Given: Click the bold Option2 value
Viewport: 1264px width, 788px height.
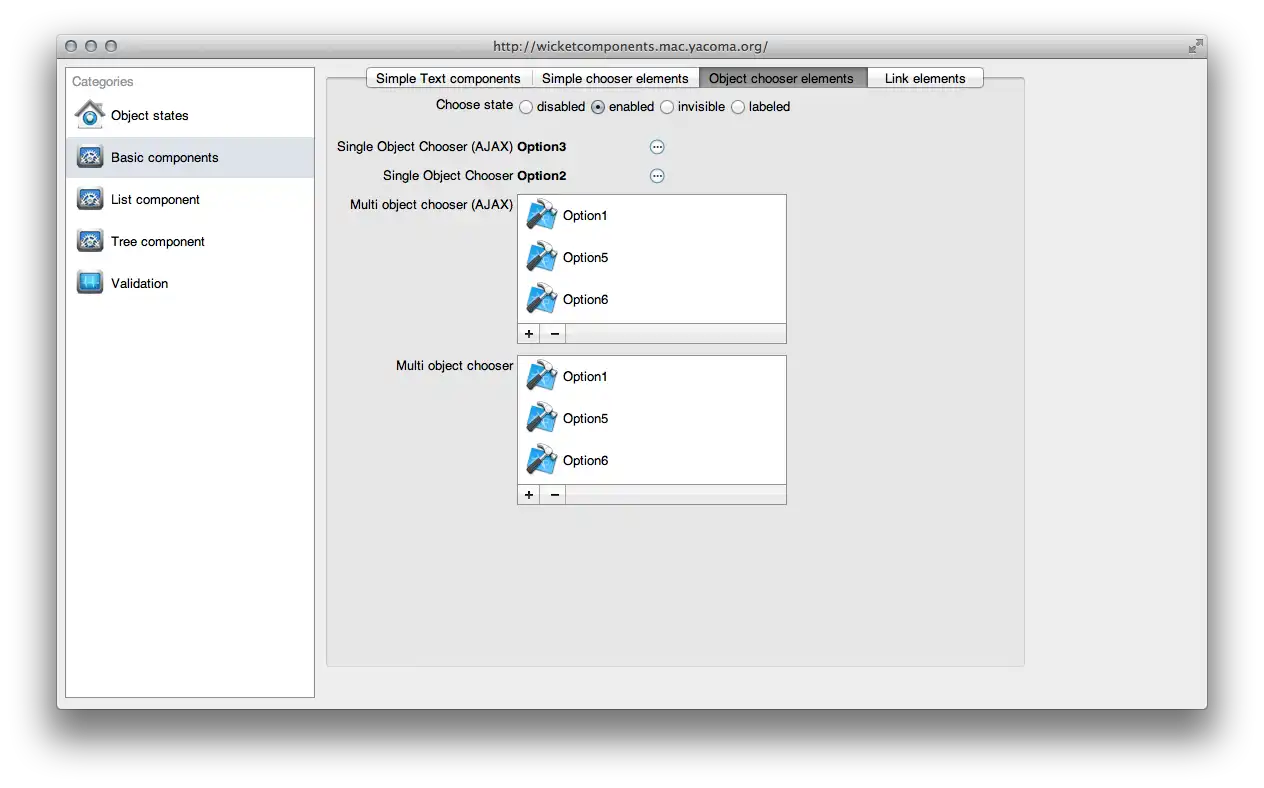Looking at the screenshot, I should tap(541, 176).
